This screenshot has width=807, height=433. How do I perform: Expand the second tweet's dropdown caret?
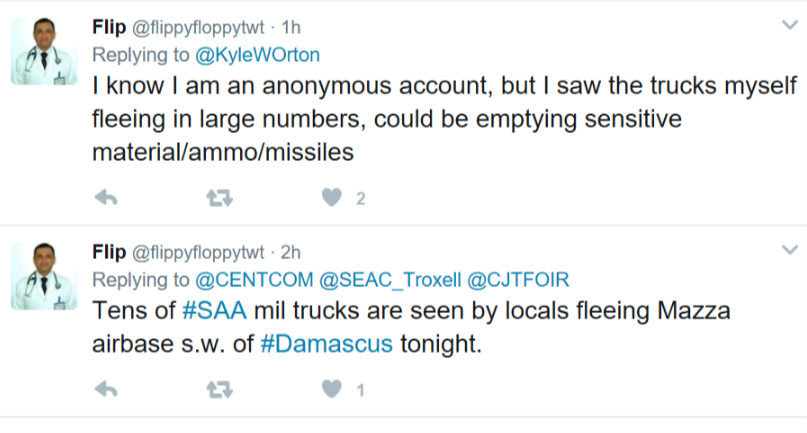[x=788, y=250]
